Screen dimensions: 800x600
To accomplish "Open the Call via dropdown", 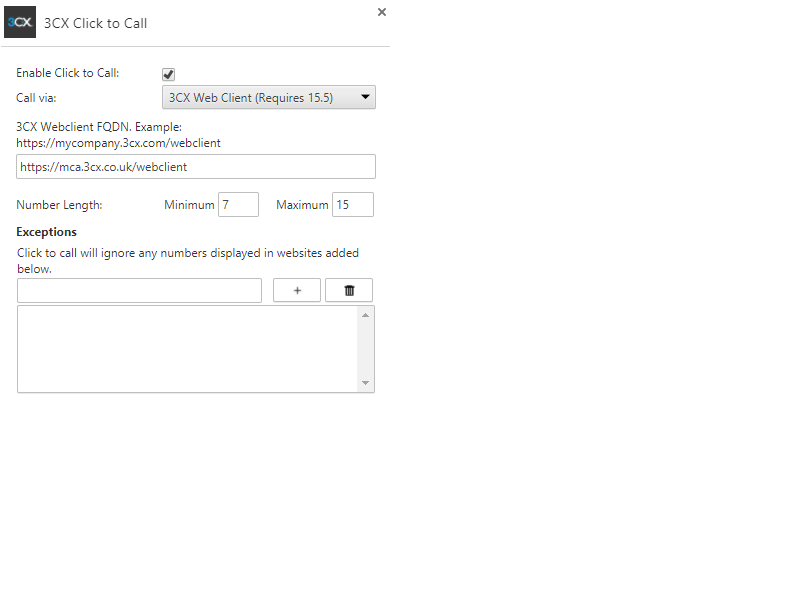I will point(269,97).
